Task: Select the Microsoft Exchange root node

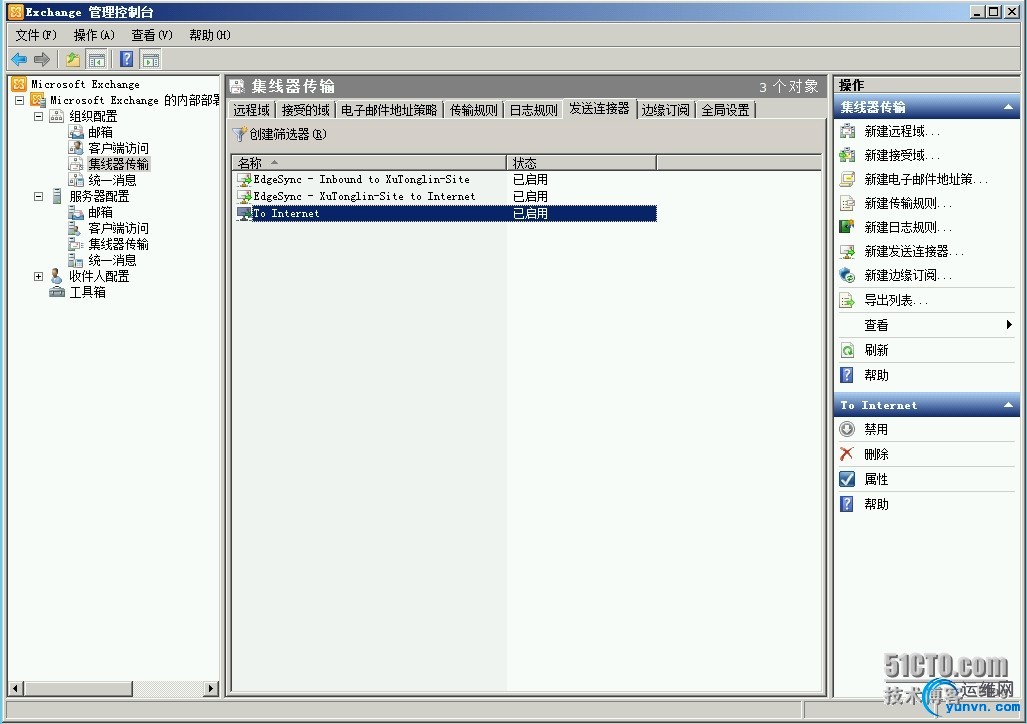Action: tap(85, 85)
